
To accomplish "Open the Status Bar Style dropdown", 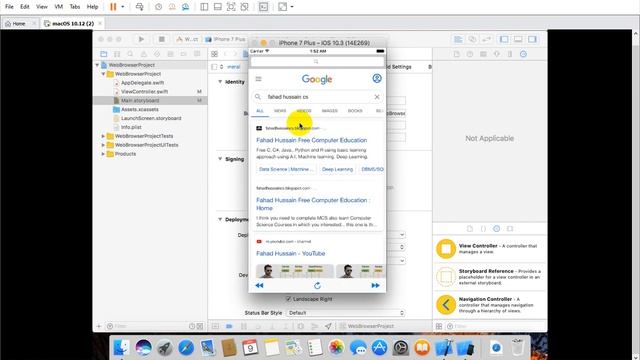I will coord(346,313).
